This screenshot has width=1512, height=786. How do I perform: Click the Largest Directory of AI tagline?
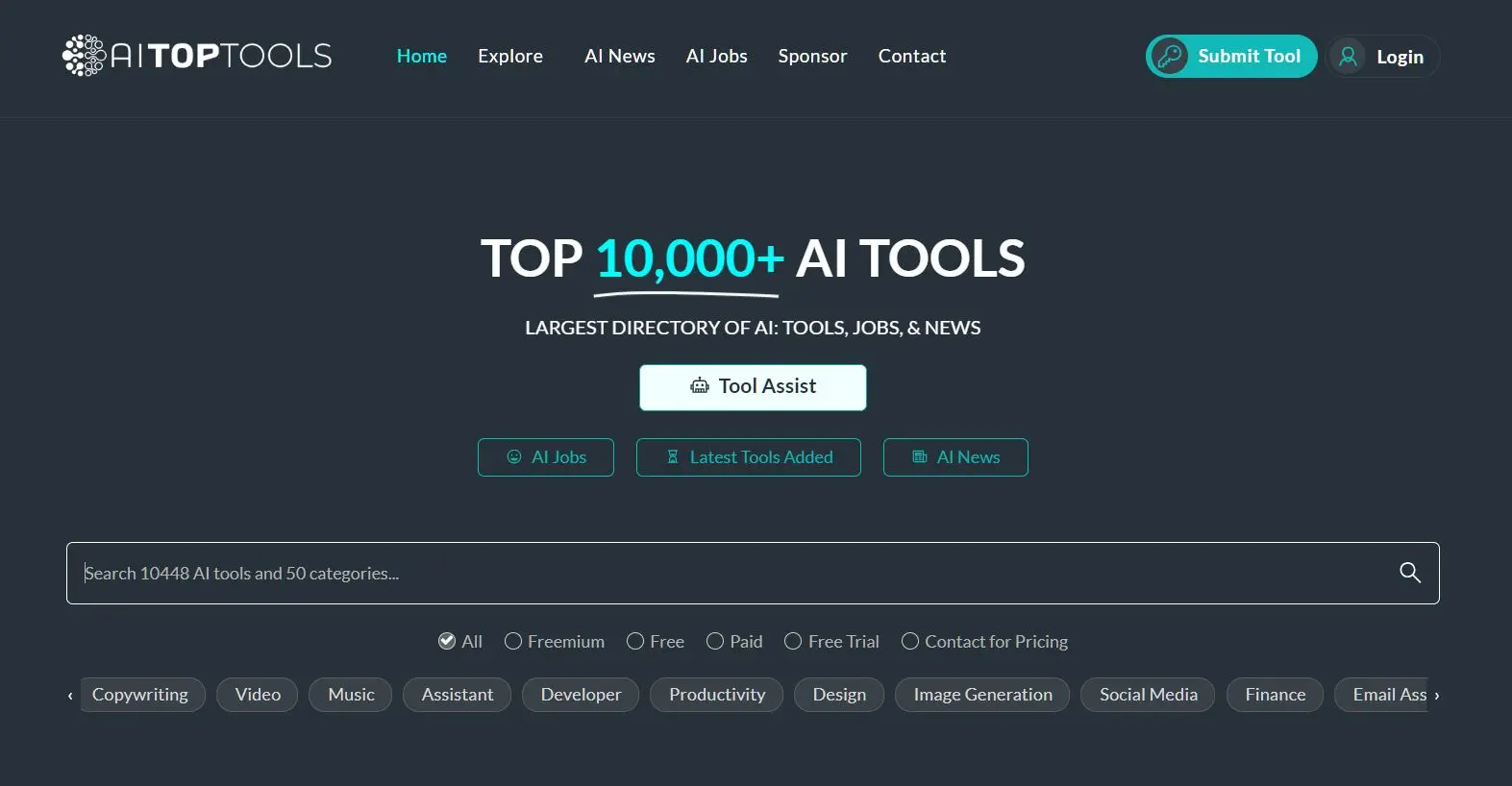[753, 328]
